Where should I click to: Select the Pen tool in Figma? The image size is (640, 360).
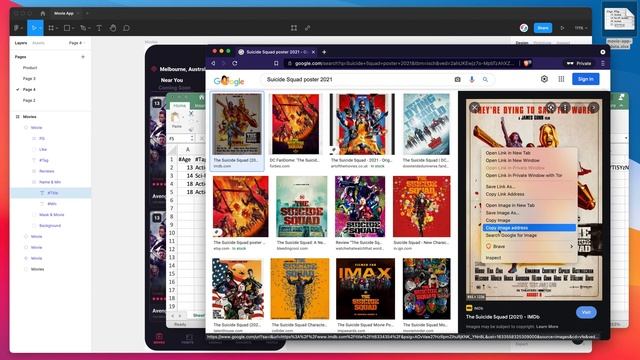(x=83, y=28)
